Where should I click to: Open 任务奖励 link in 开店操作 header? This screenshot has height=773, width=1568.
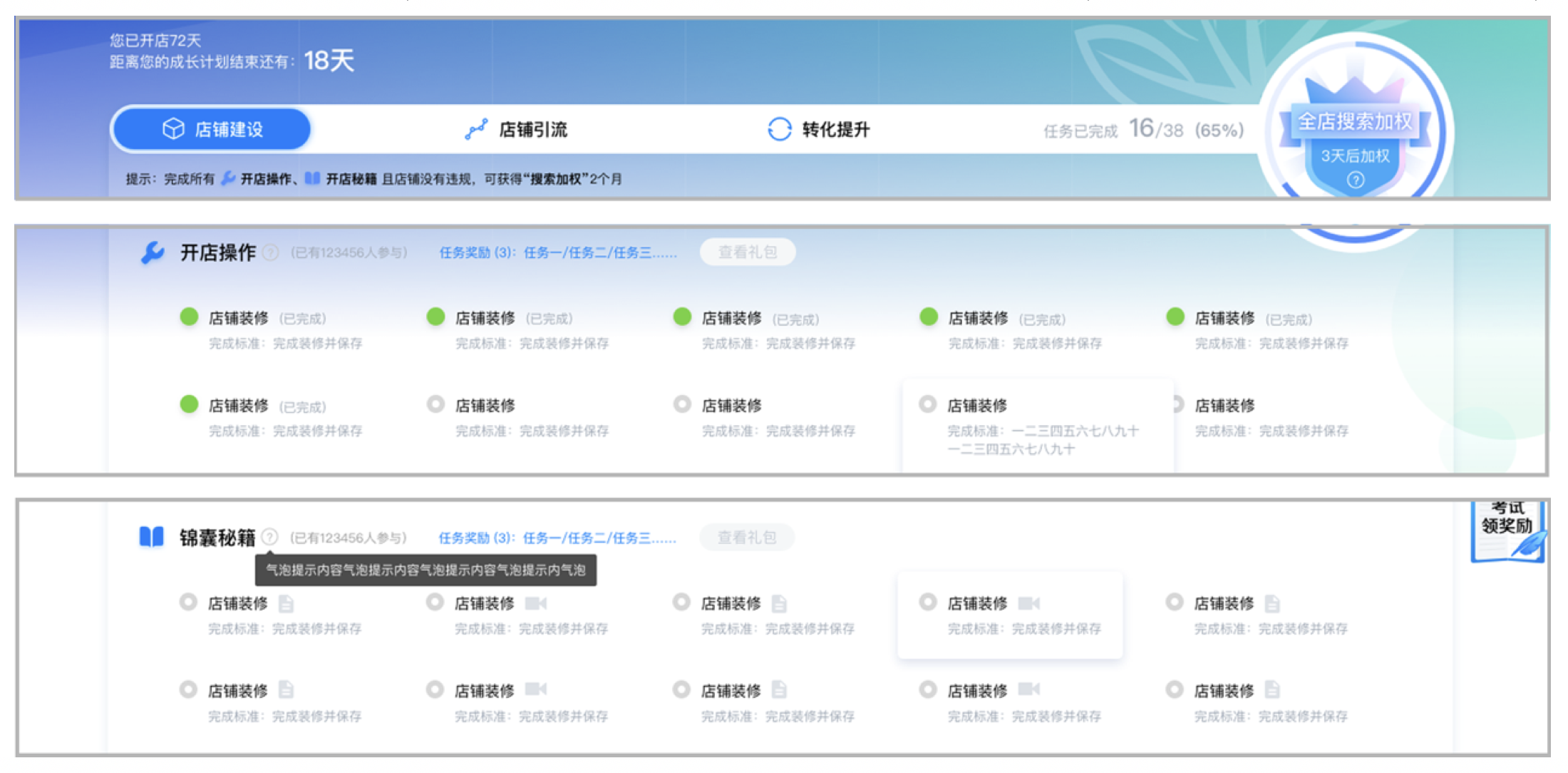click(557, 252)
